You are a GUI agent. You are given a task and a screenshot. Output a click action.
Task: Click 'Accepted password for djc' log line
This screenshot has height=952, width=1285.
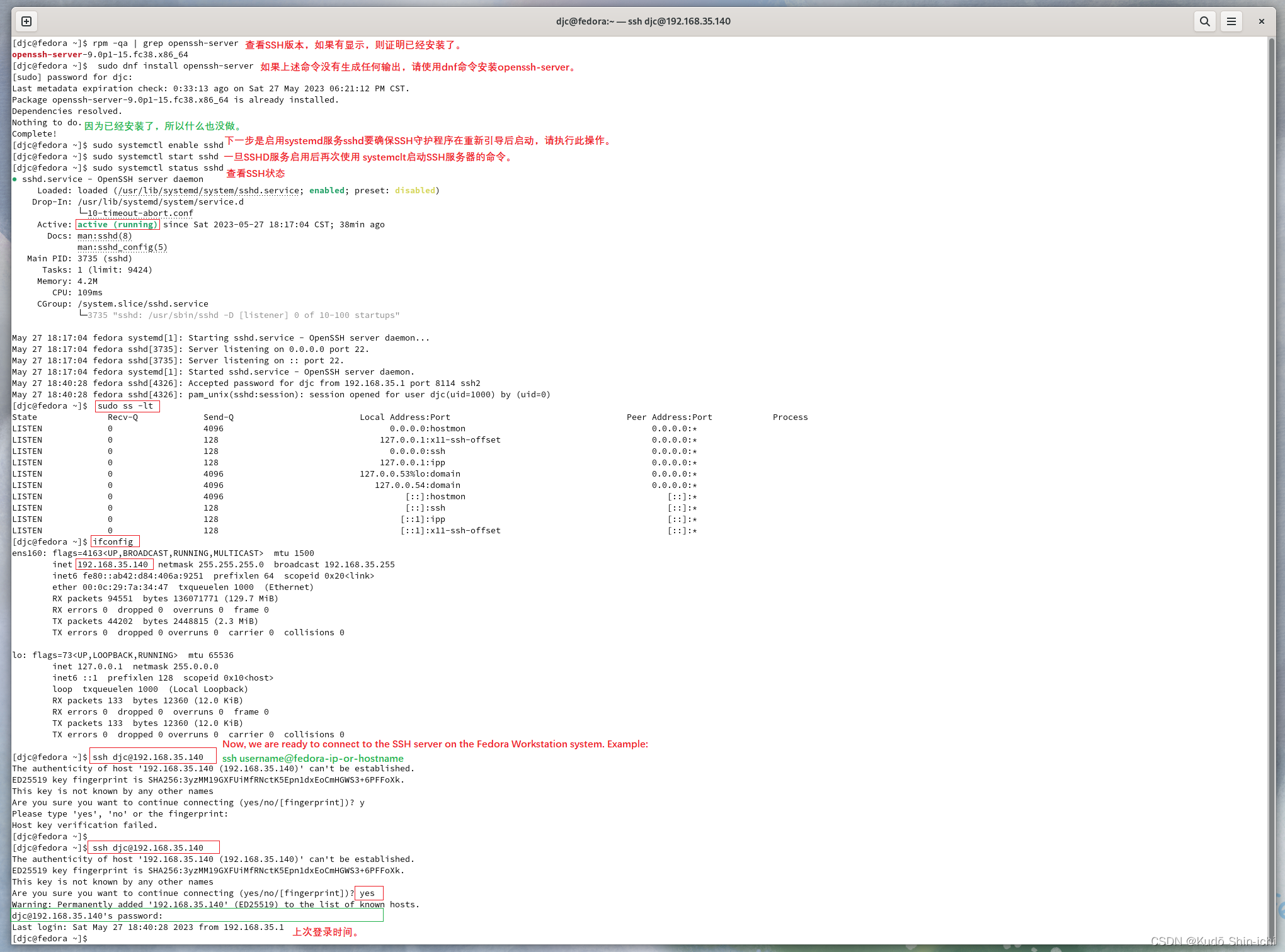click(246, 383)
